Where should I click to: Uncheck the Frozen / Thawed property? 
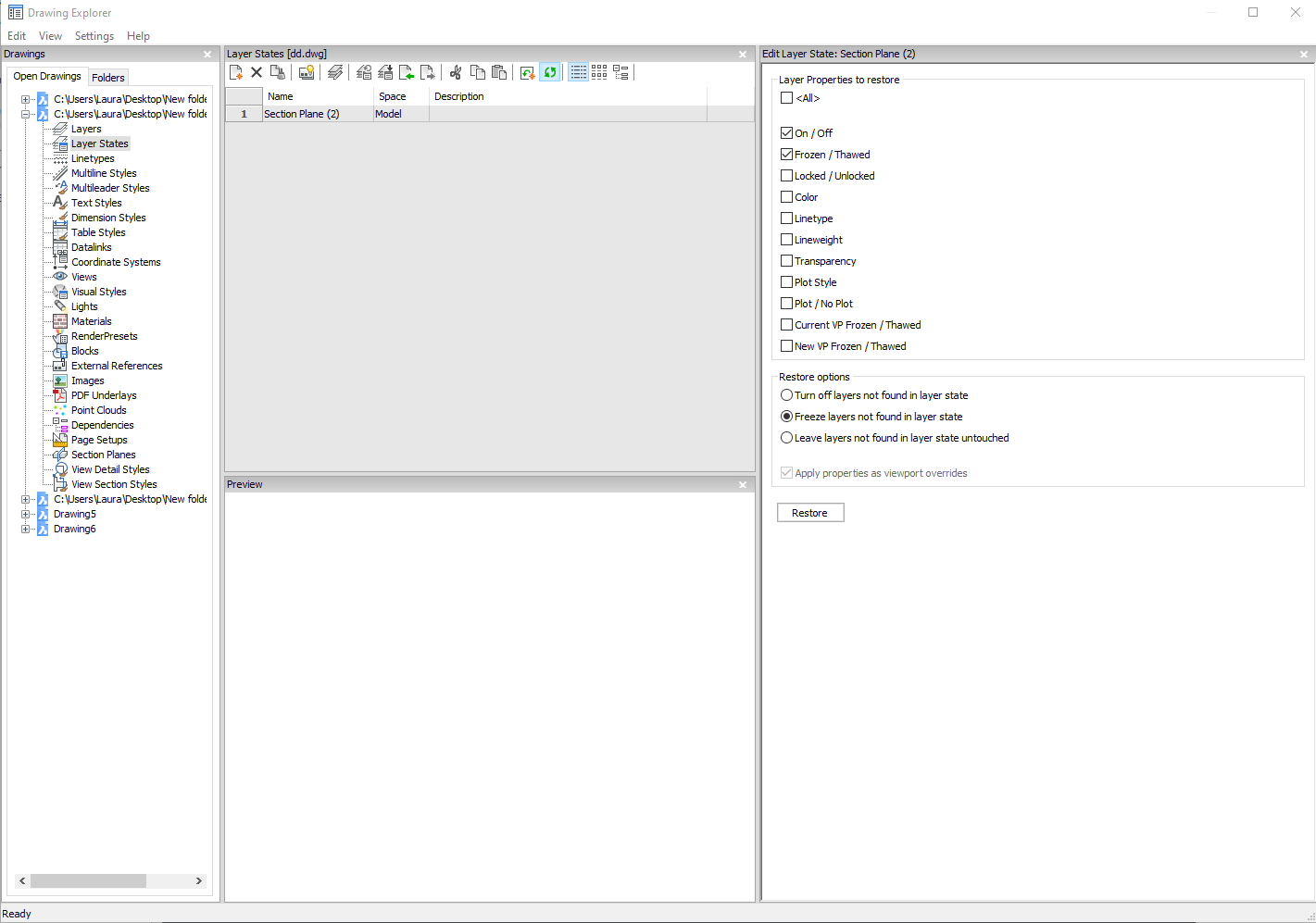[786, 155]
